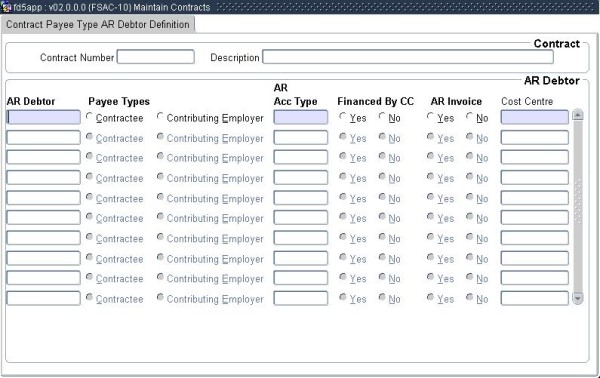Screen dimensions: 600x378
Task: Select Contractee radio in the second row
Action: pos(89,136)
